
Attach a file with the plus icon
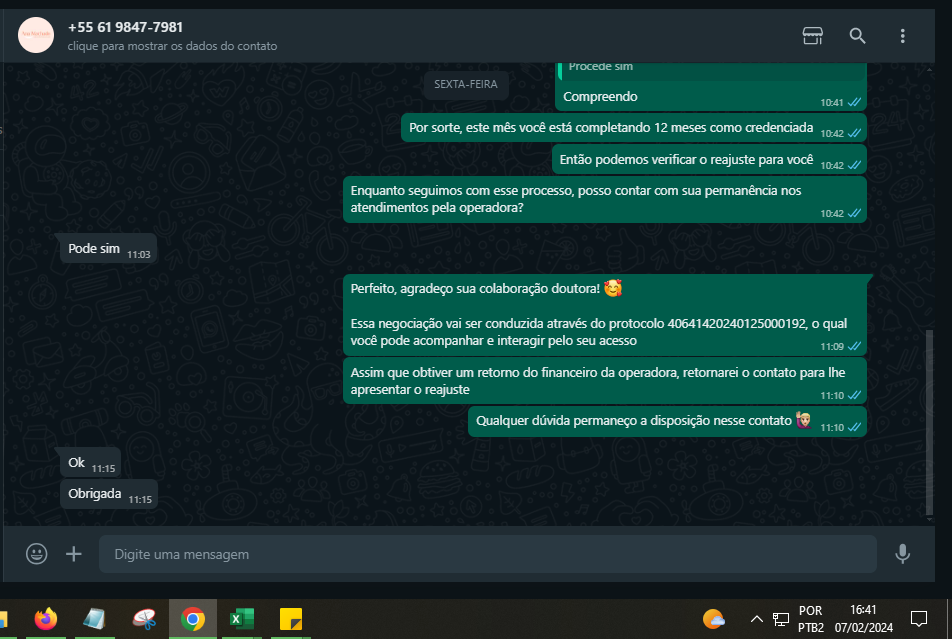(x=73, y=554)
